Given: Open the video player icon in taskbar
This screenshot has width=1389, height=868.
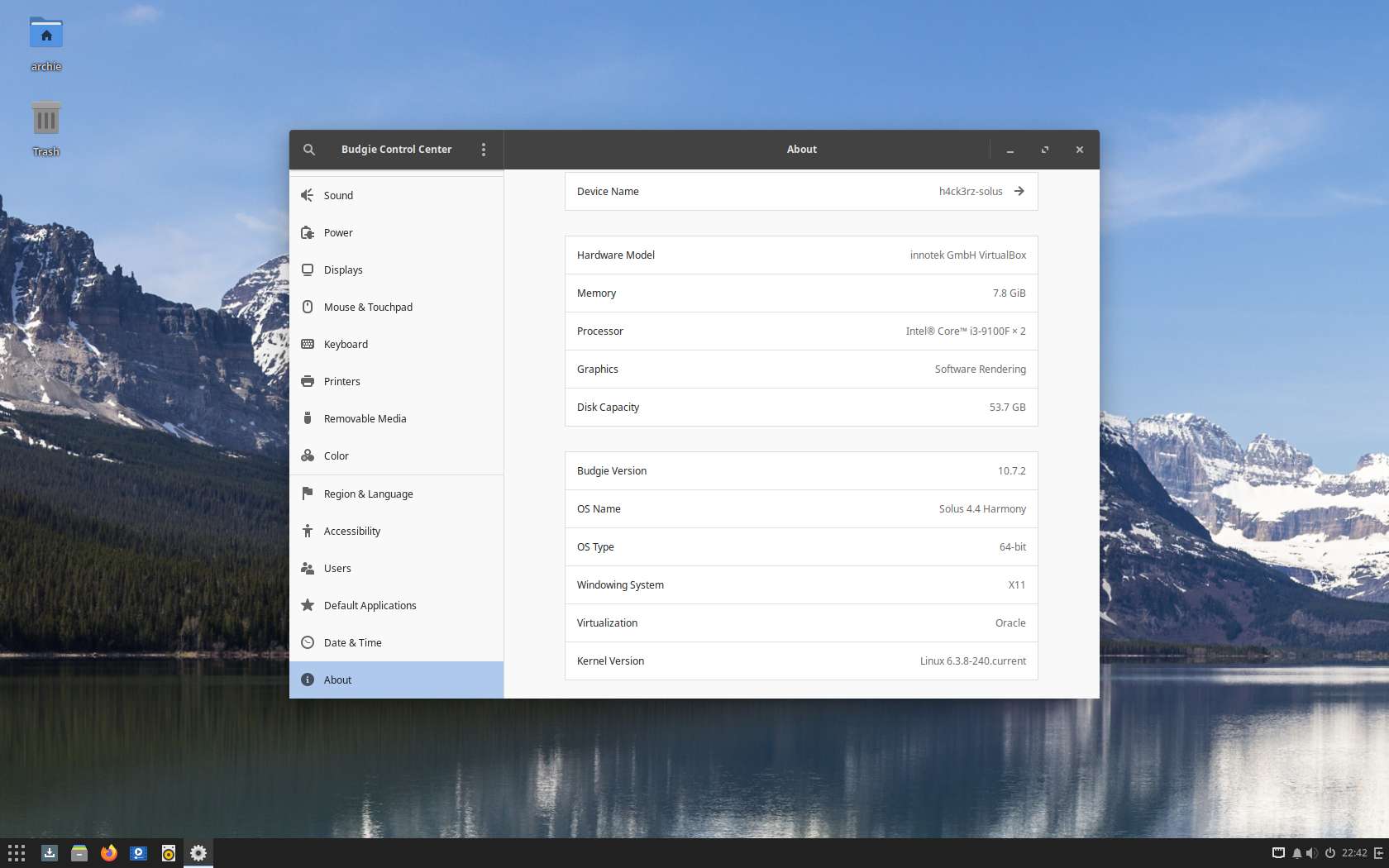Looking at the screenshot, I should pos(139,853).
